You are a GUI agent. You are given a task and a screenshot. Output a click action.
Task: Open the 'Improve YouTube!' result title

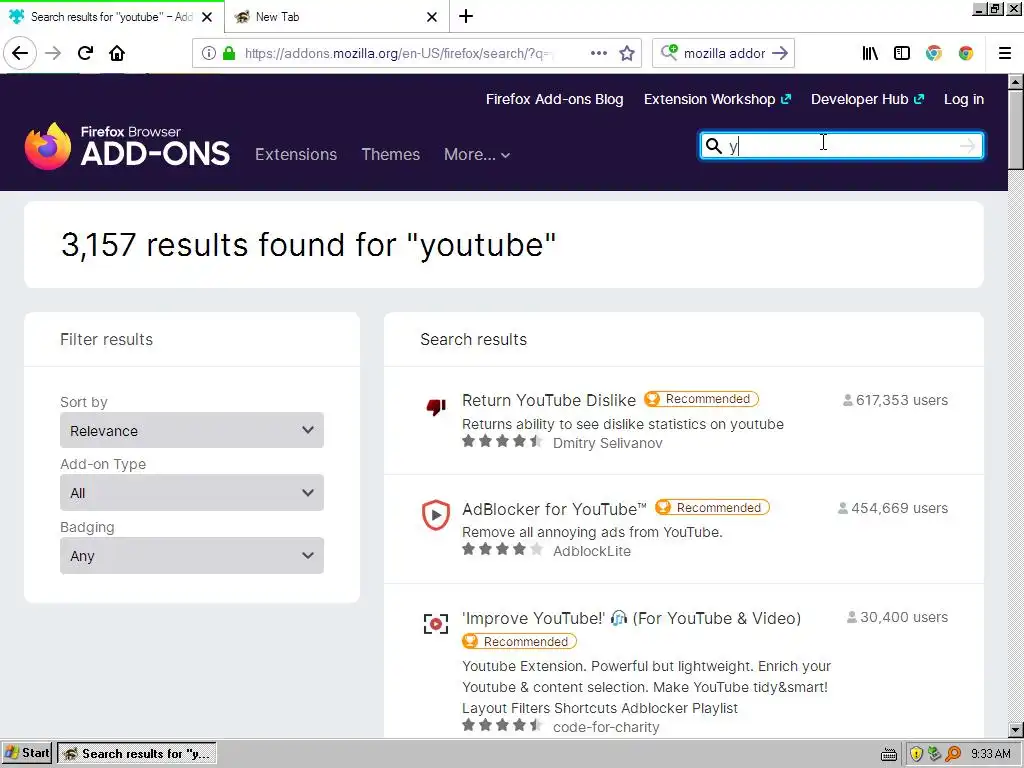tap(632, 618)
